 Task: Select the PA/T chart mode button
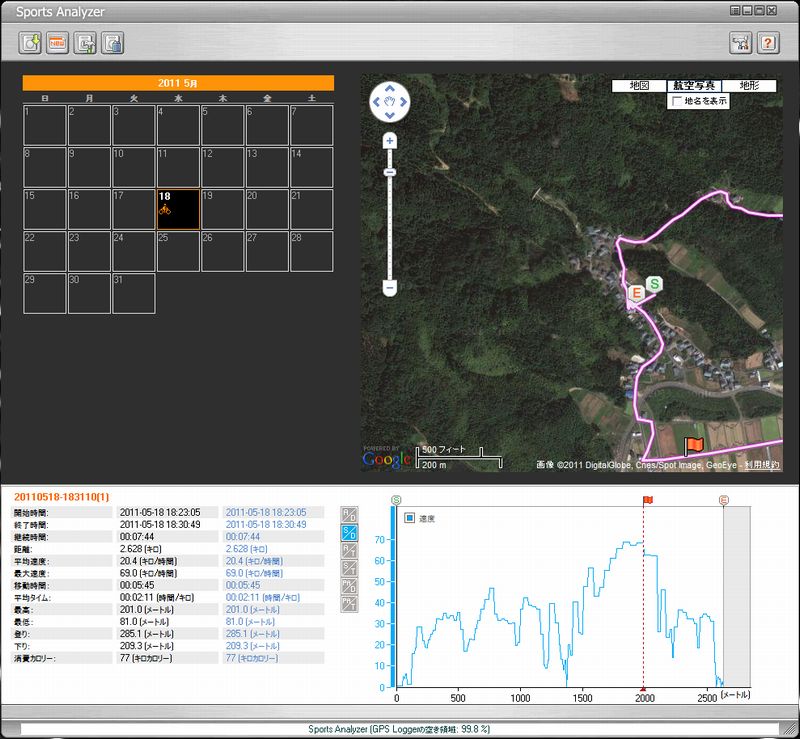coord(349,604)
